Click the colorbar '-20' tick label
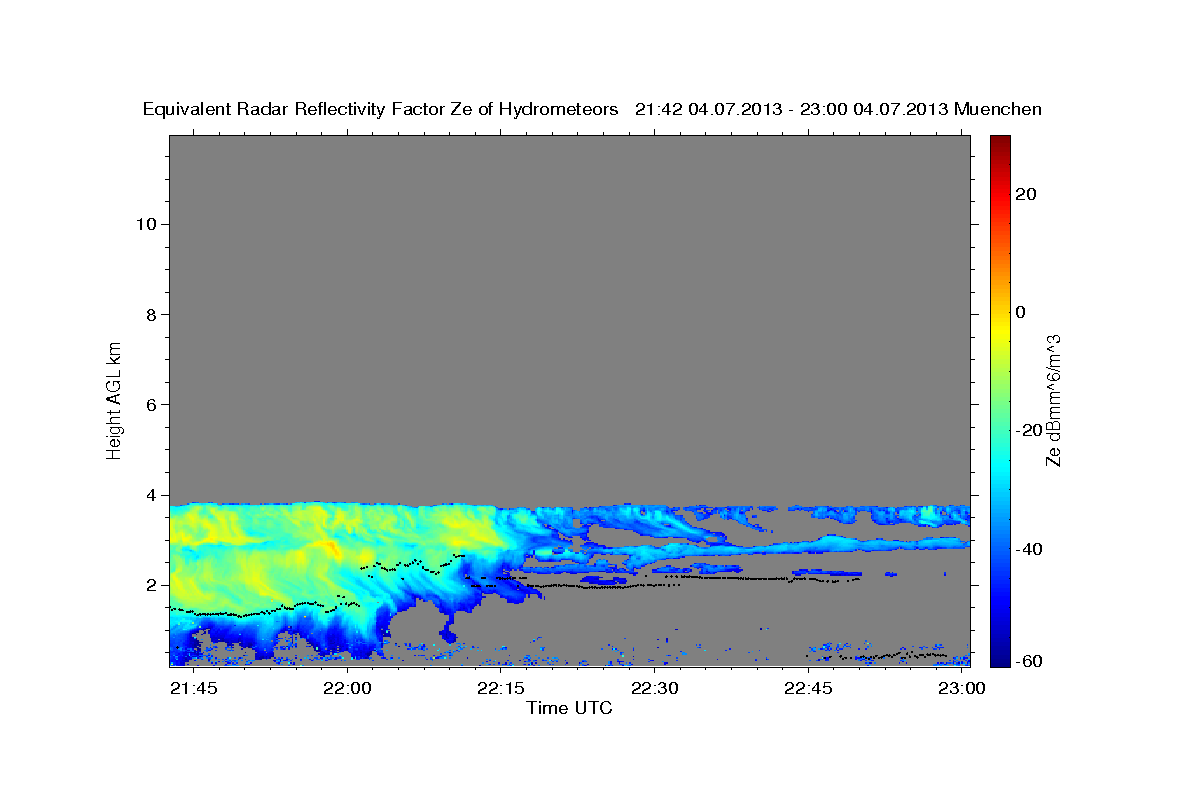This screenshot has height=800, width=1200. click(x=1029, y=430)
